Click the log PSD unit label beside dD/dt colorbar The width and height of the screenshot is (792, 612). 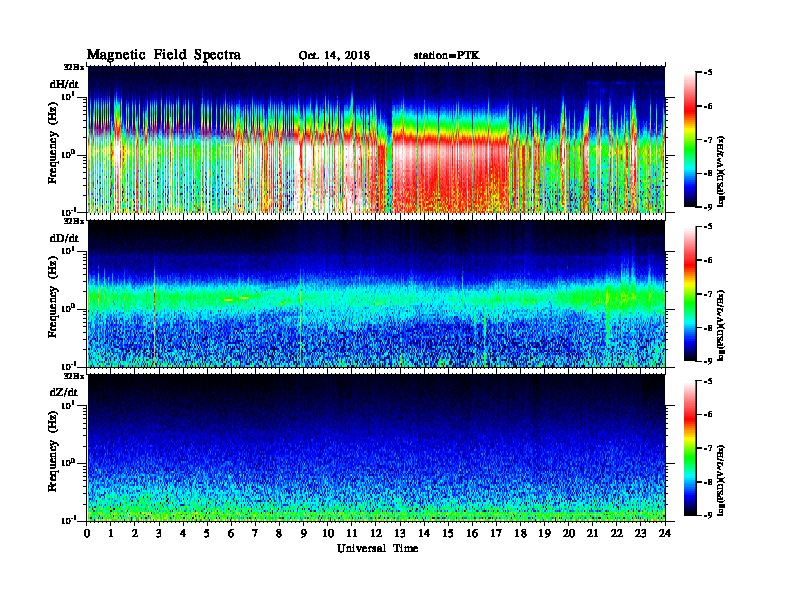pyautogui.click(x=721, y=326)
